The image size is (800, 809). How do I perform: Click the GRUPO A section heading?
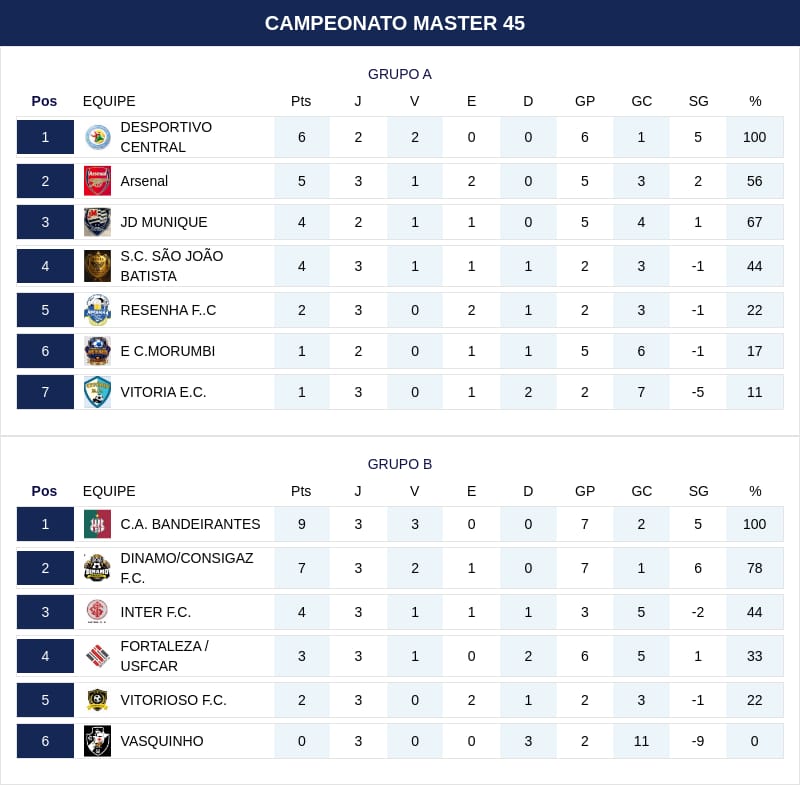coord(400,74)
